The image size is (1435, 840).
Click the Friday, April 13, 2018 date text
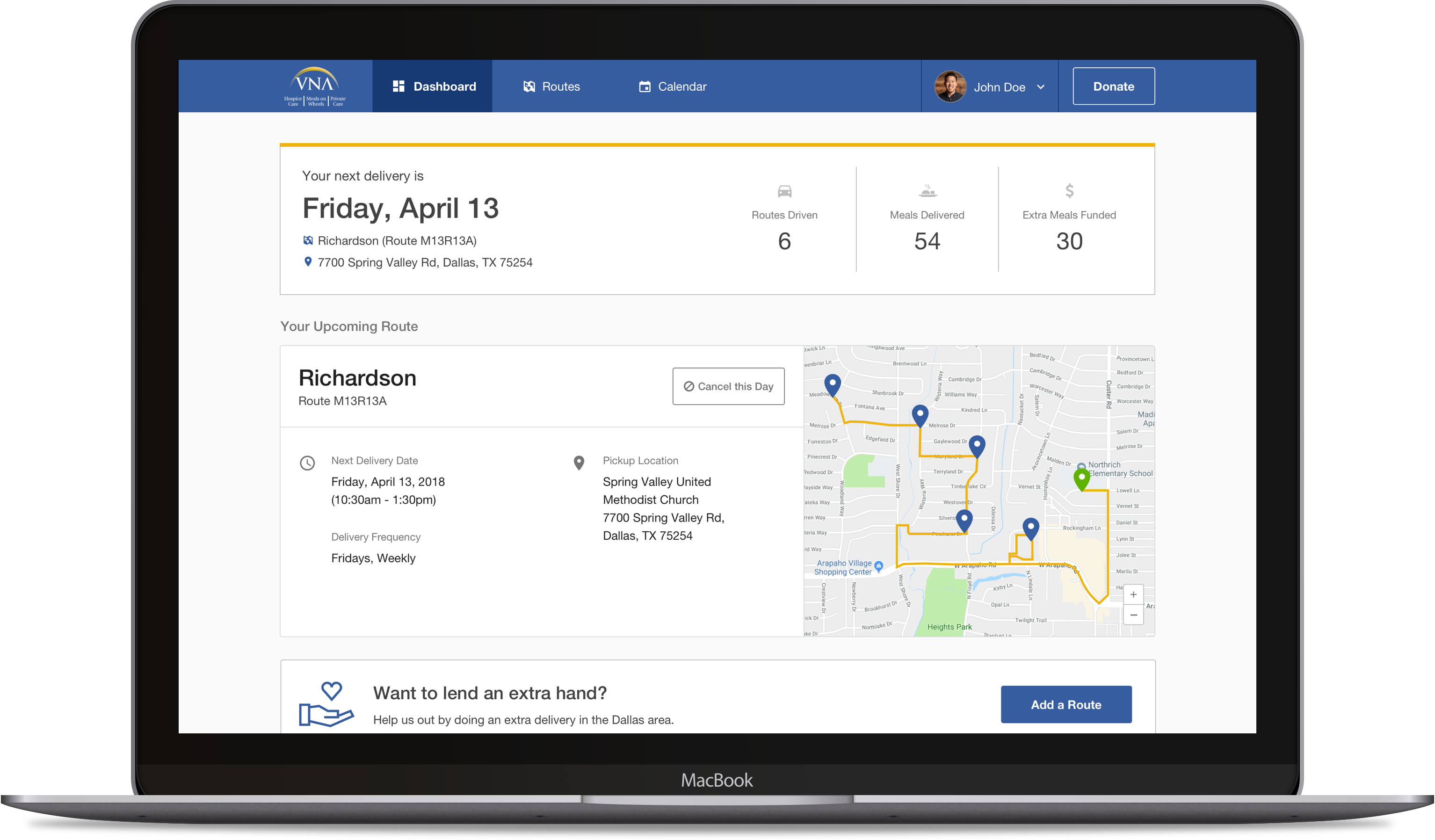pos(388,482)
